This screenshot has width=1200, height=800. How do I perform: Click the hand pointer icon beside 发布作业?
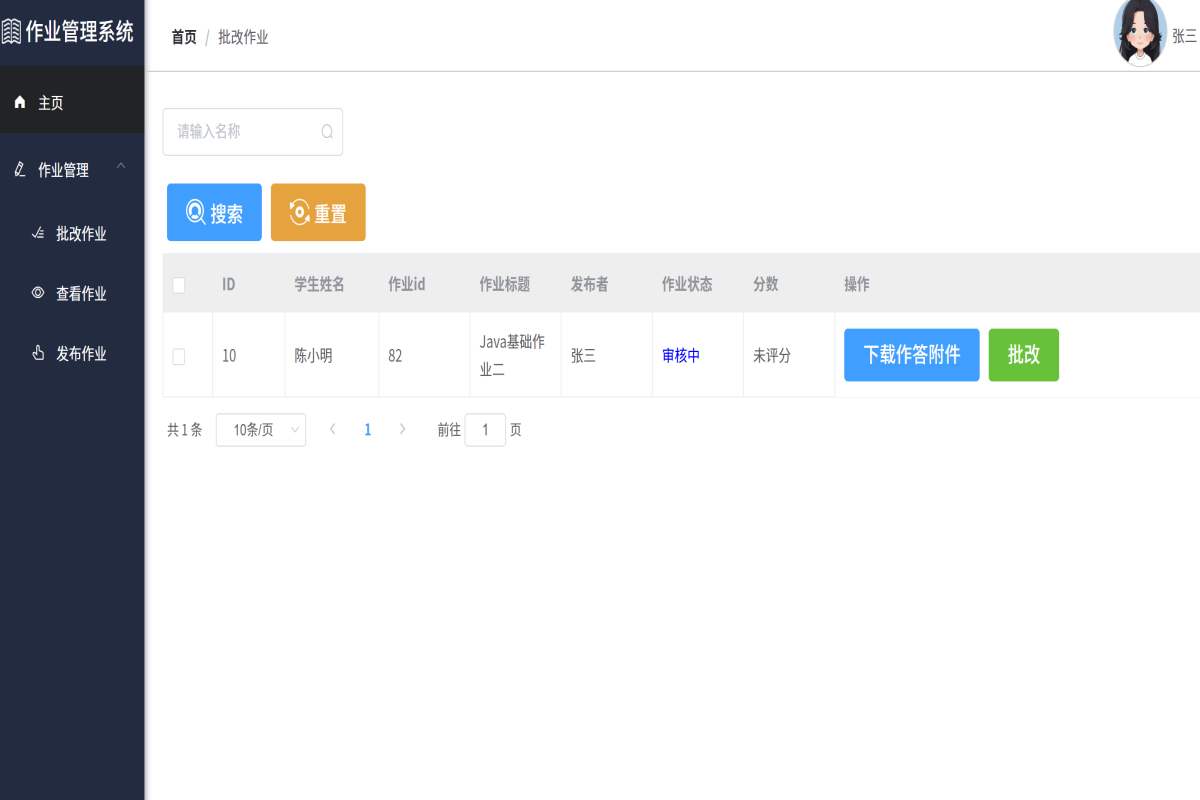(38, 353)
